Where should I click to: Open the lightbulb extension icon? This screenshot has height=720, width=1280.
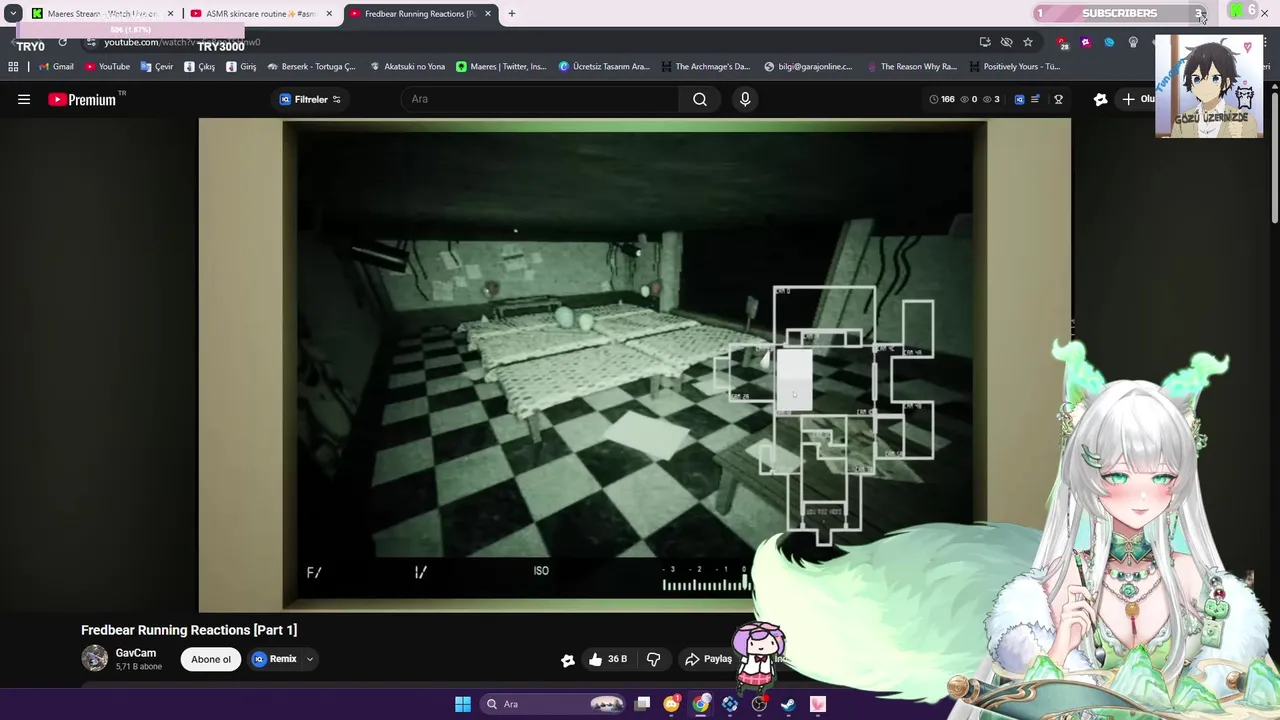click(1133, 42)
